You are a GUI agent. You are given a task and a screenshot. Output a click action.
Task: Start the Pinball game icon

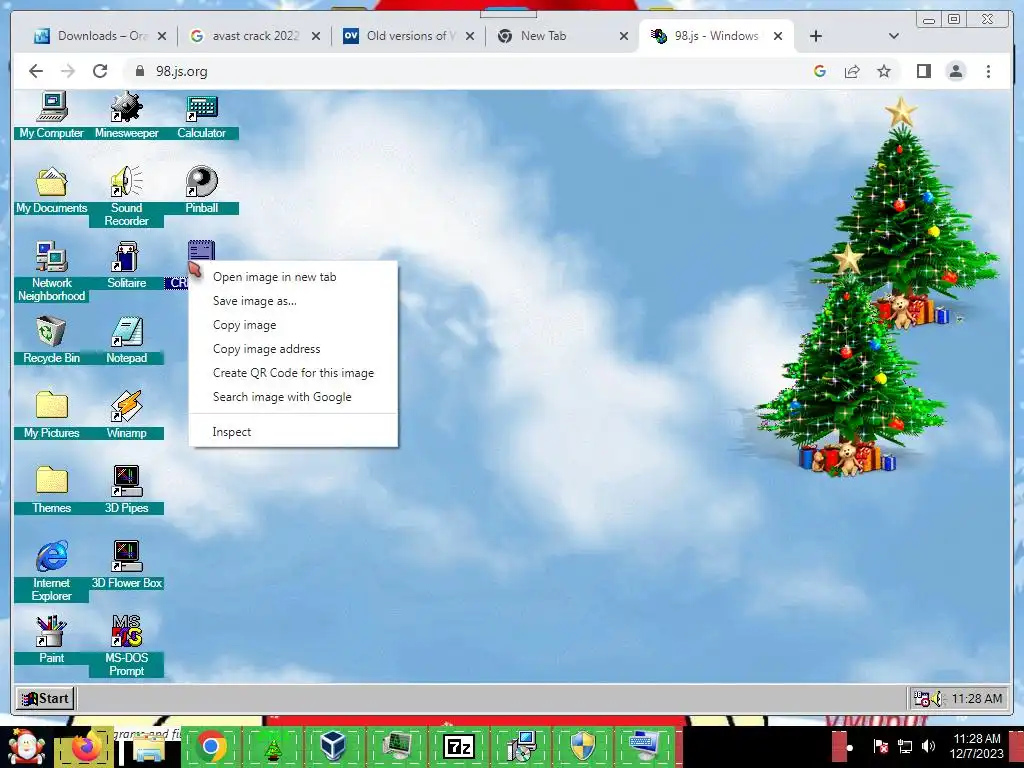tap(201, 191)
